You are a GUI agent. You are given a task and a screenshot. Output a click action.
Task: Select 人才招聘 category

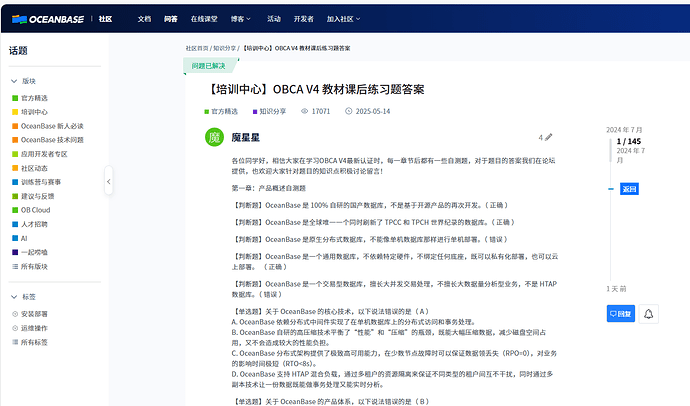click(34, 224)
